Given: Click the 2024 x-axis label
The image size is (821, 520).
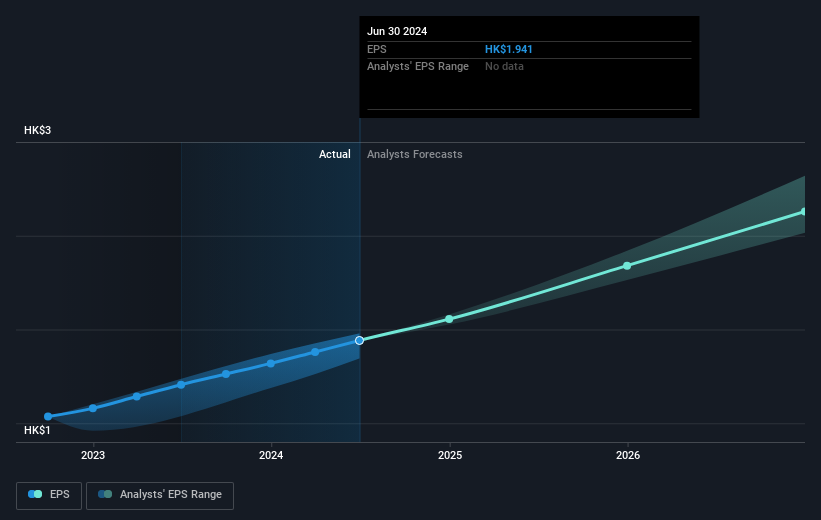Looking at the screenshot, I should click(271, 455).
